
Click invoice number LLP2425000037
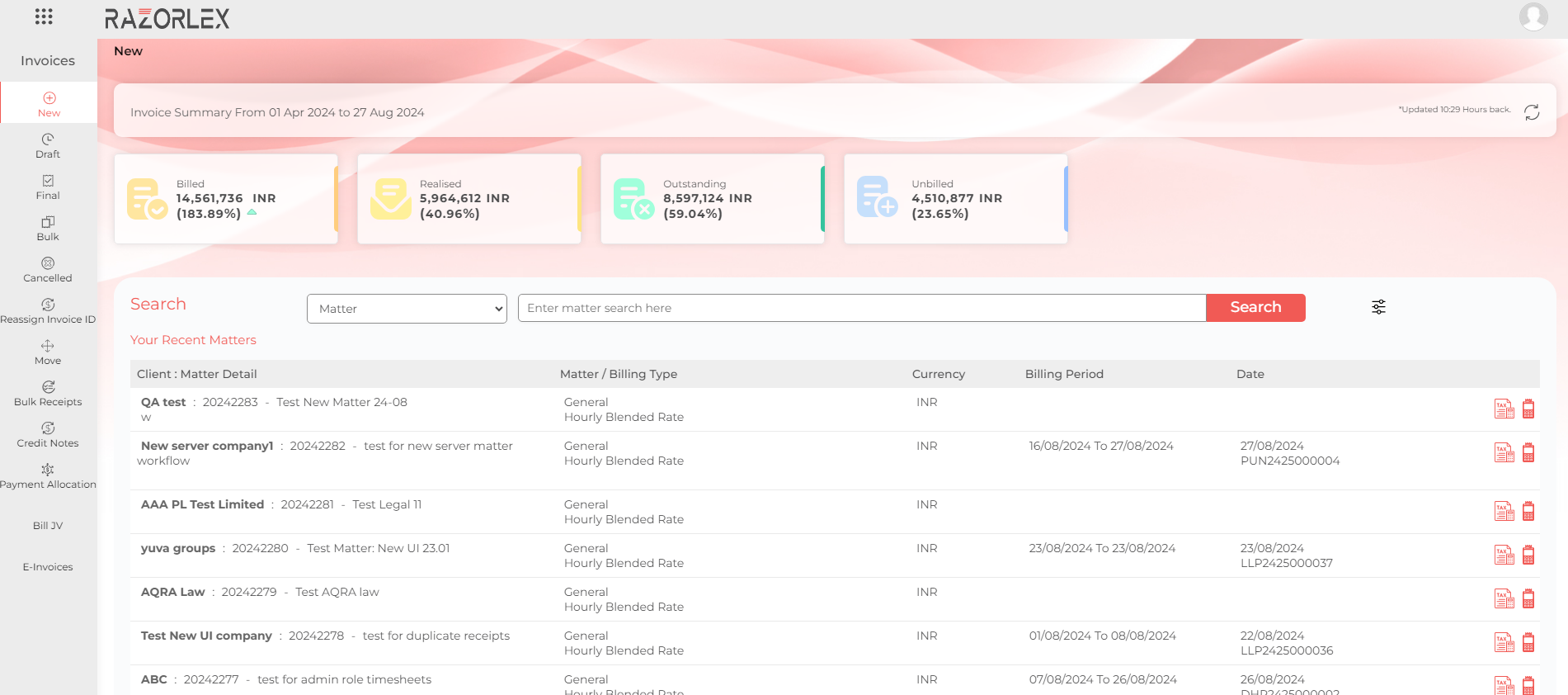[x=1287, y=563]
